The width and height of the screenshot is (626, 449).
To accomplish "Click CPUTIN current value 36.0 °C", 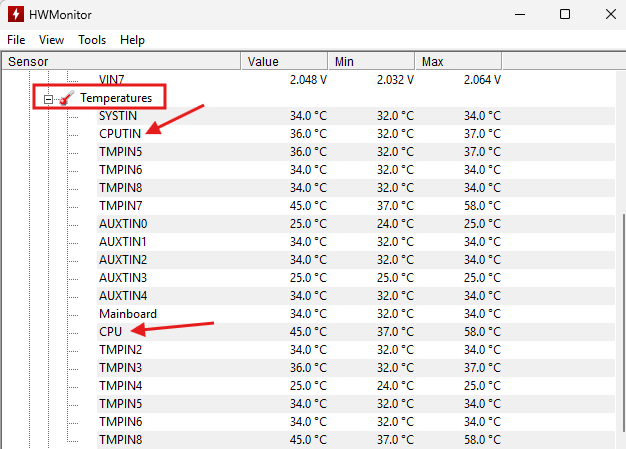I will click(x=308, y=134).
